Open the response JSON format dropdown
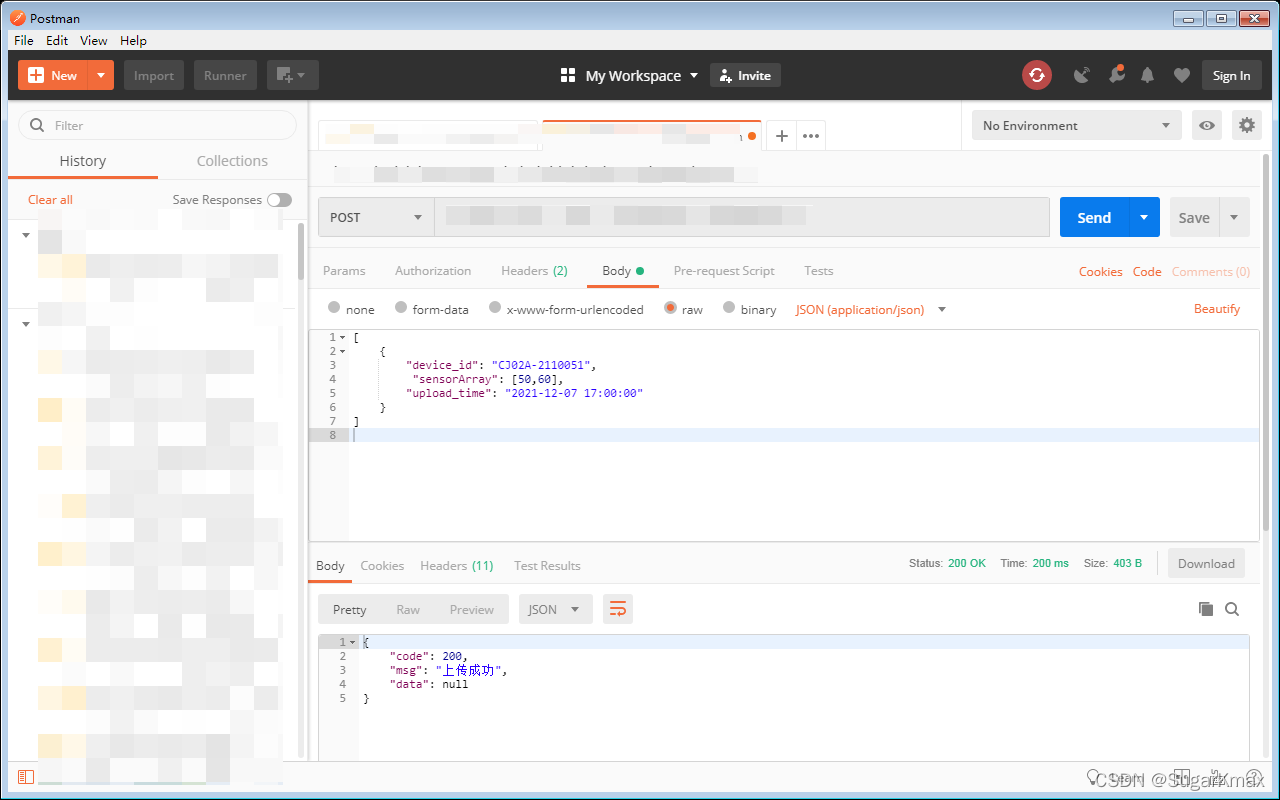The width and height of the screenshot is (1280, 800). click(555, 609)
